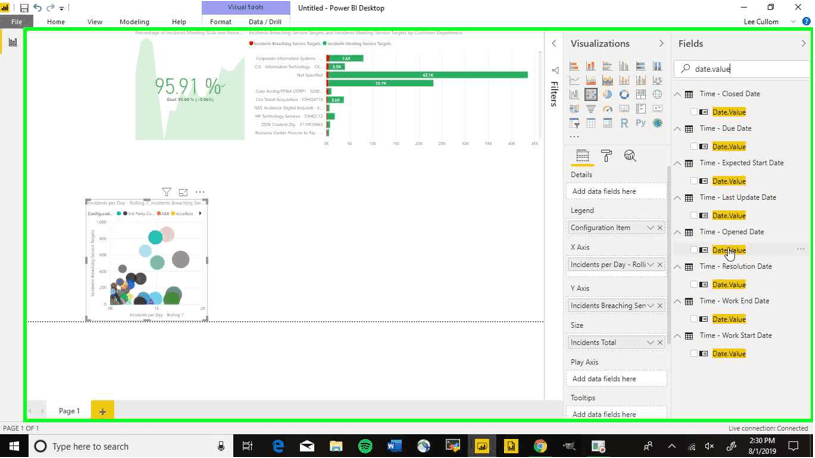815x458 pixels.
Task: Open More options on the scatter chart
Action: click(200, 192)
